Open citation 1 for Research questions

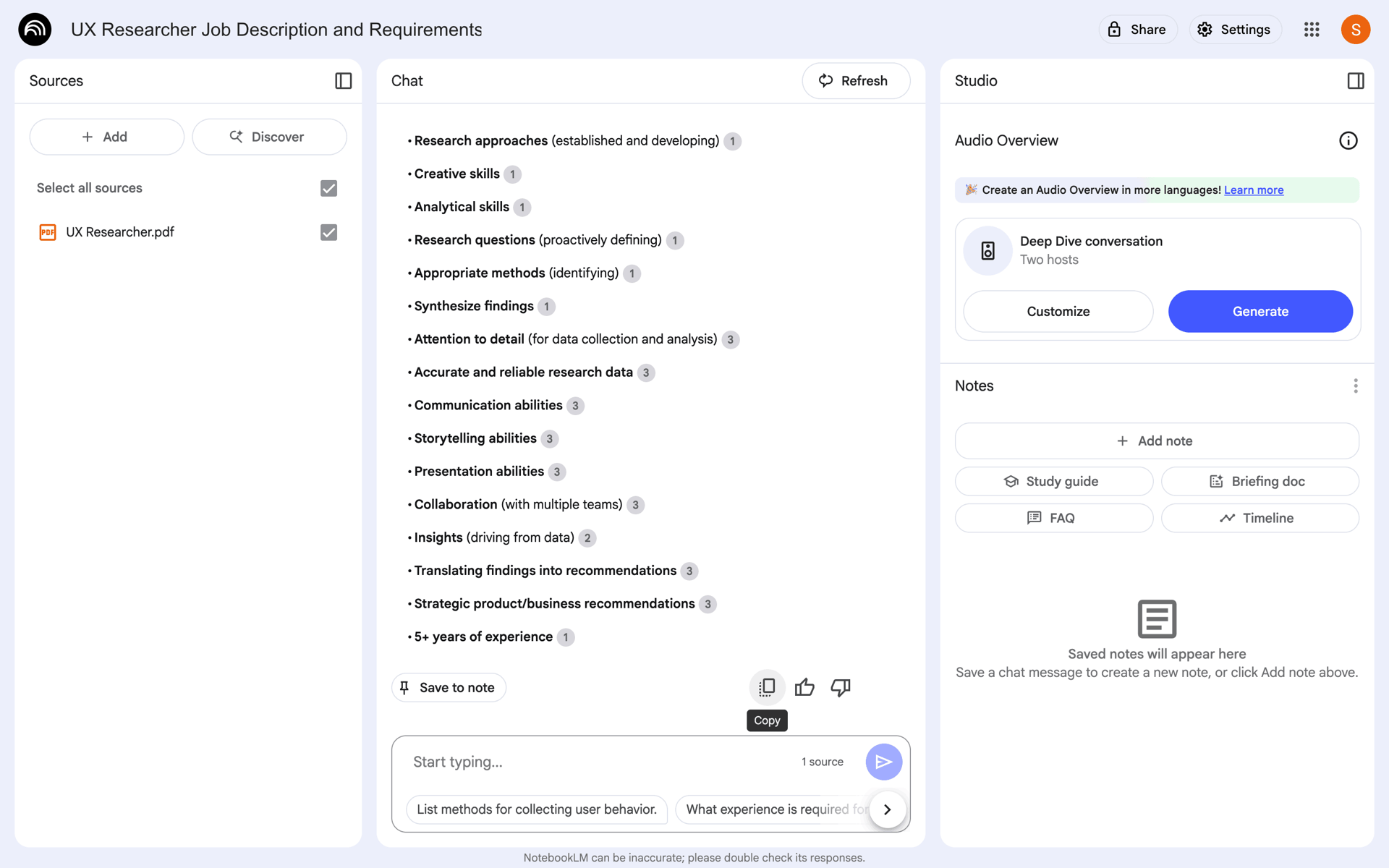[675, 240]
